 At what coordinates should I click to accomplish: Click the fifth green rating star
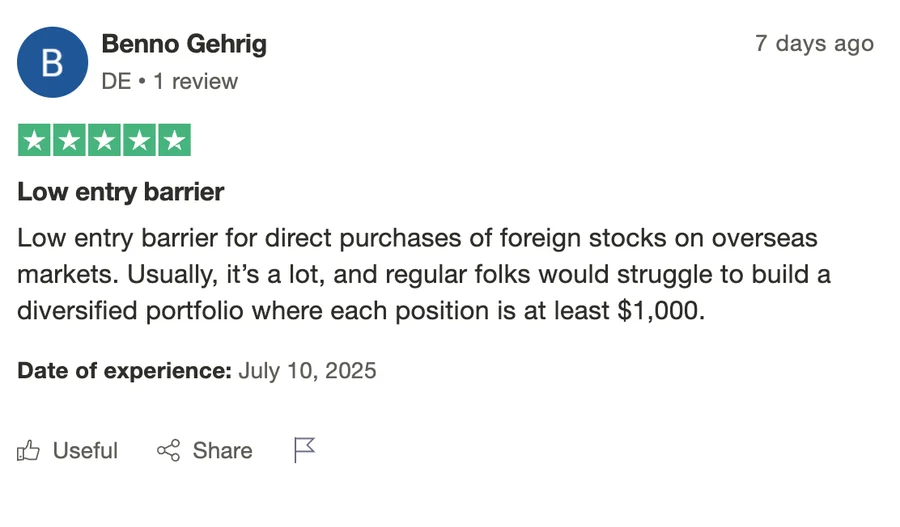point(173,140)
